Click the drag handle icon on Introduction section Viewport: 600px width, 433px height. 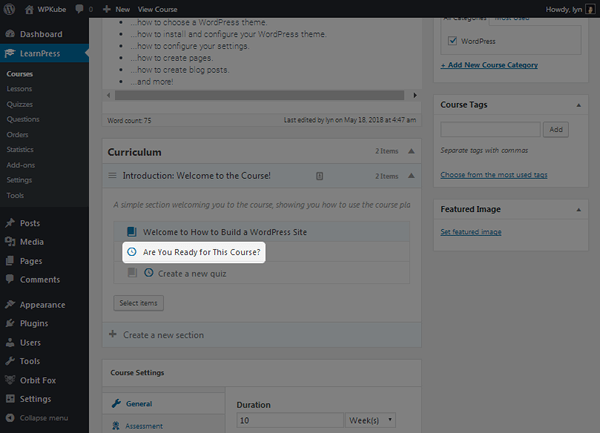coord(112,176)
